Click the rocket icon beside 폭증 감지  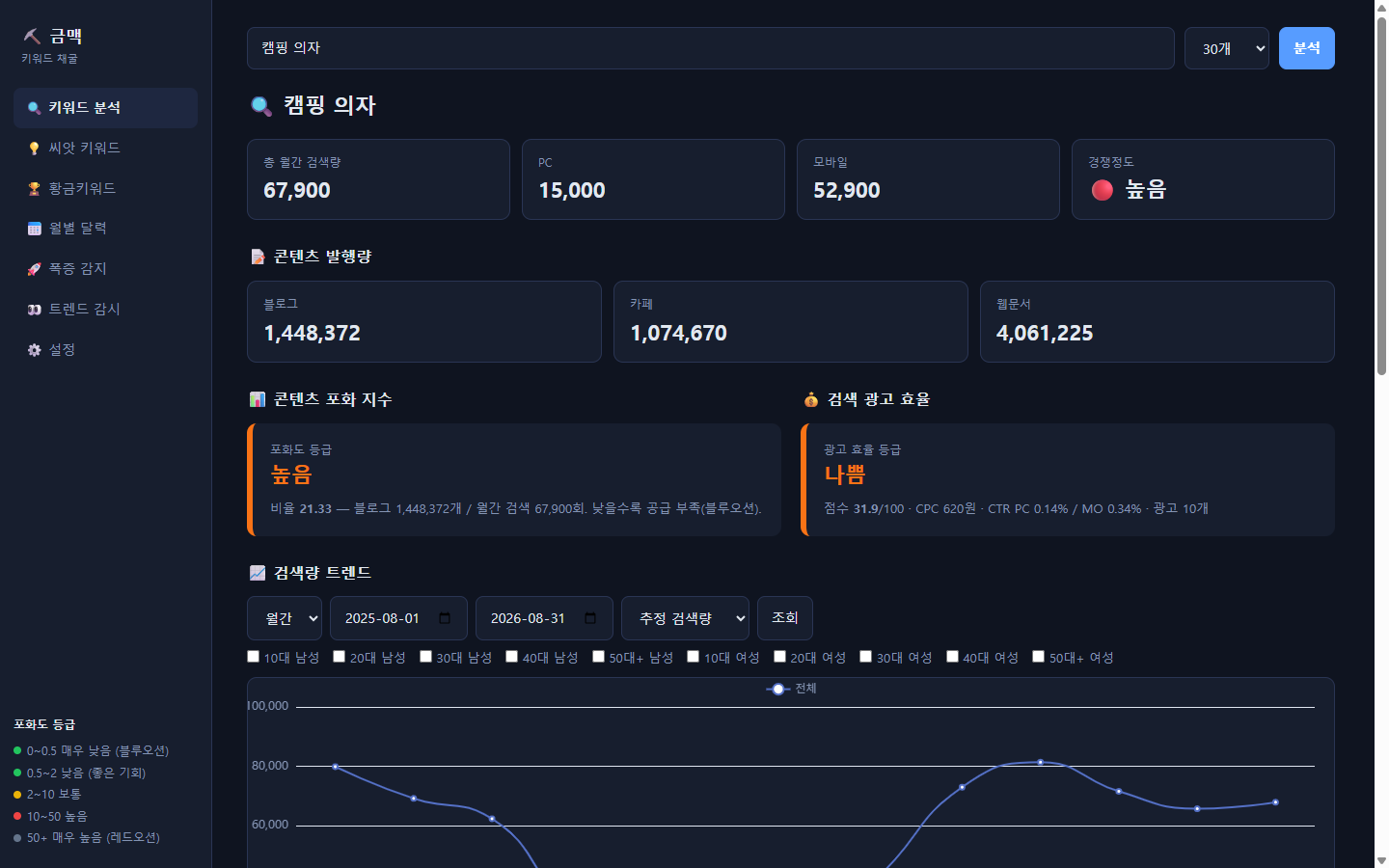coord(34,269)
